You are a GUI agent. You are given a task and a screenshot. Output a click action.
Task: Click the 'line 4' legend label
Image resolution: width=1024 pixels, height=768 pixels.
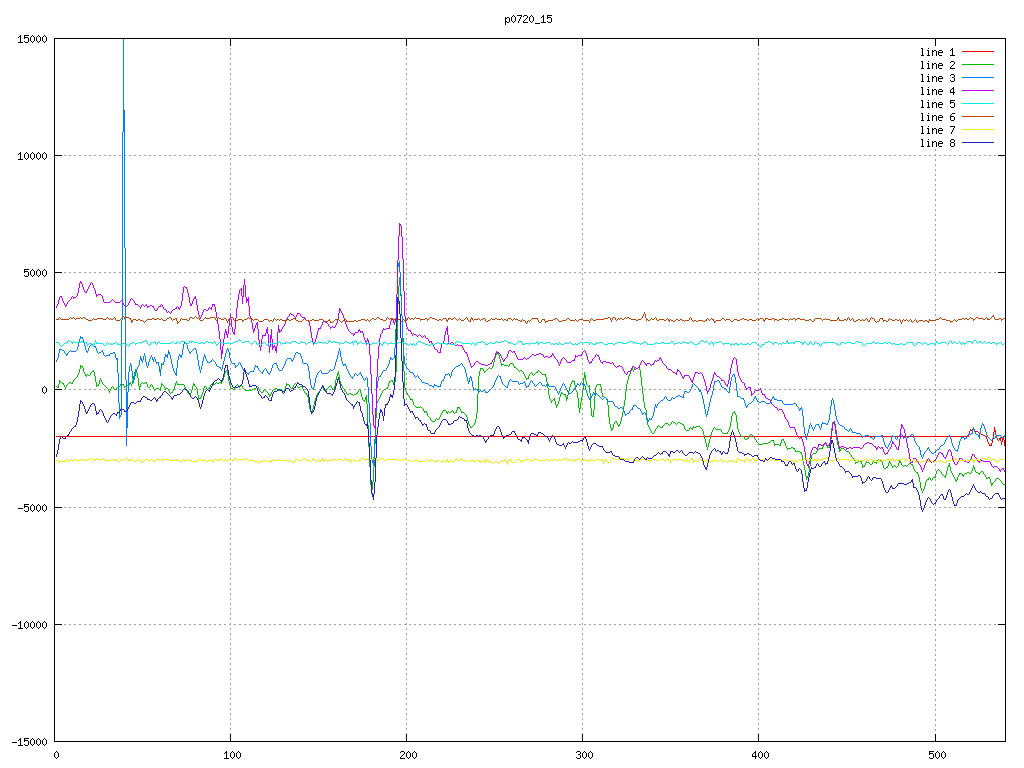tap(937, 91)
